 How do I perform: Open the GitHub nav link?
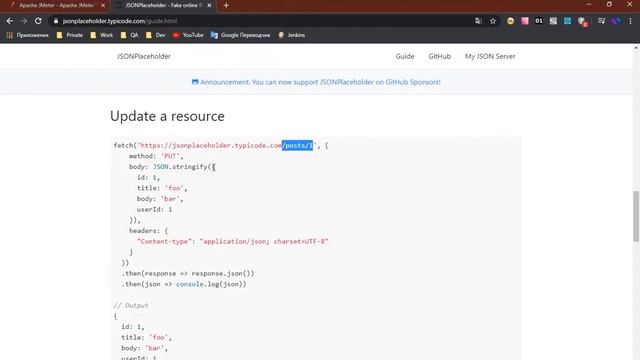click(440, 56)
